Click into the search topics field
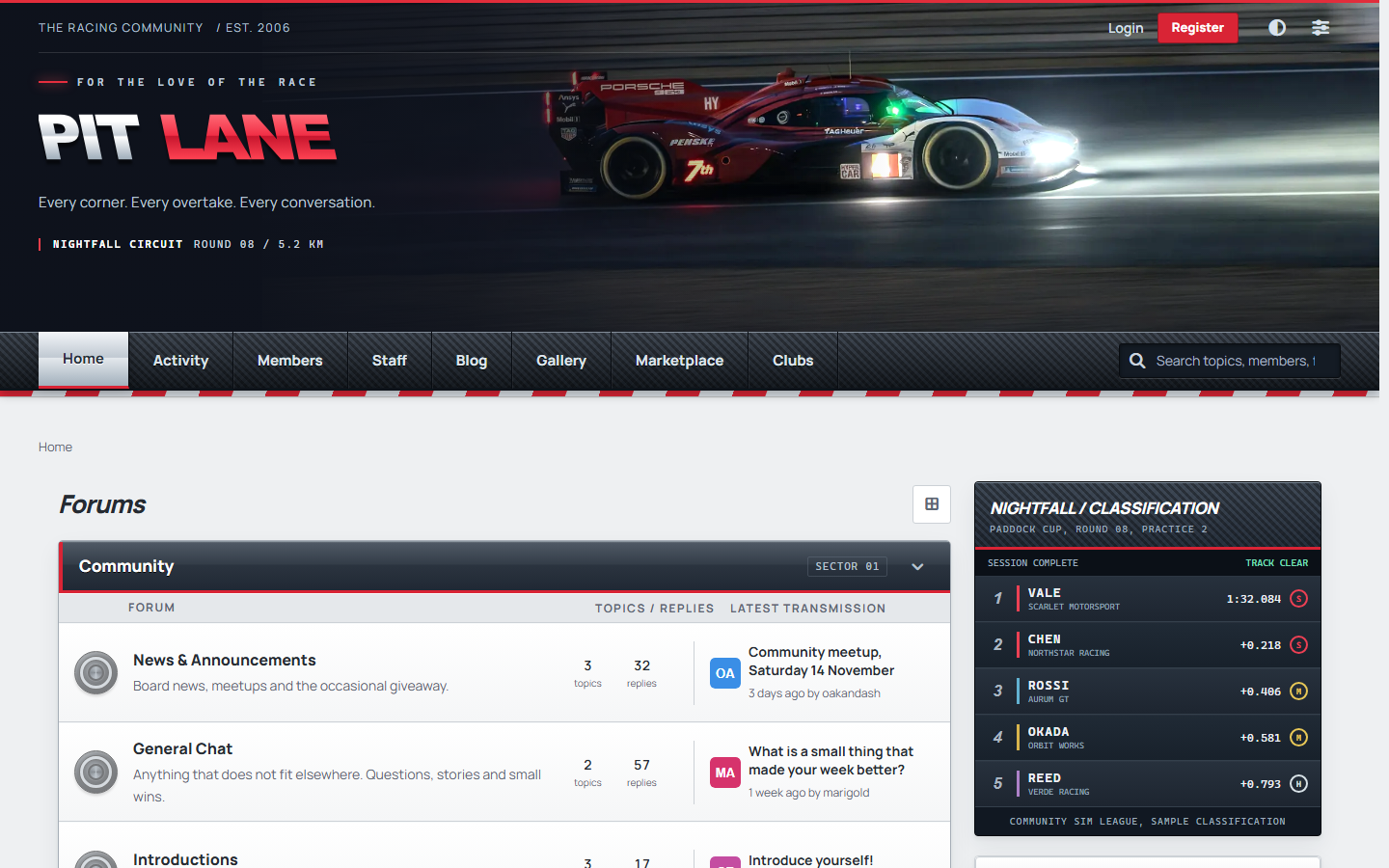1389x868 pixels. (x=1230, y=361)
